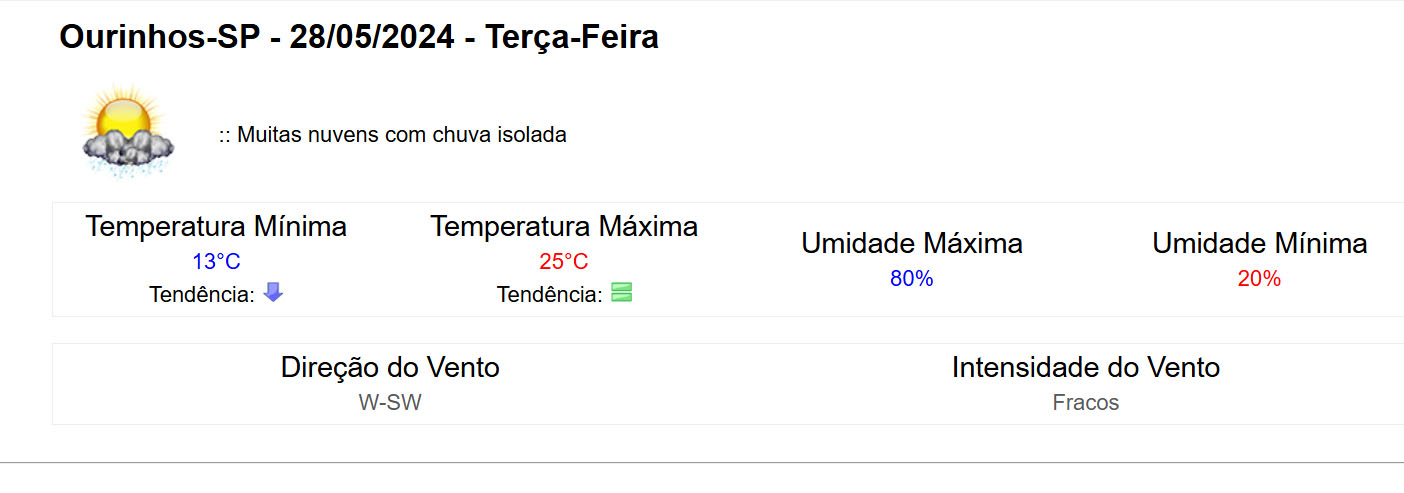Click the Ourinhos-SP date heading
Screen dimensions: 1404x493
point(359,38)
